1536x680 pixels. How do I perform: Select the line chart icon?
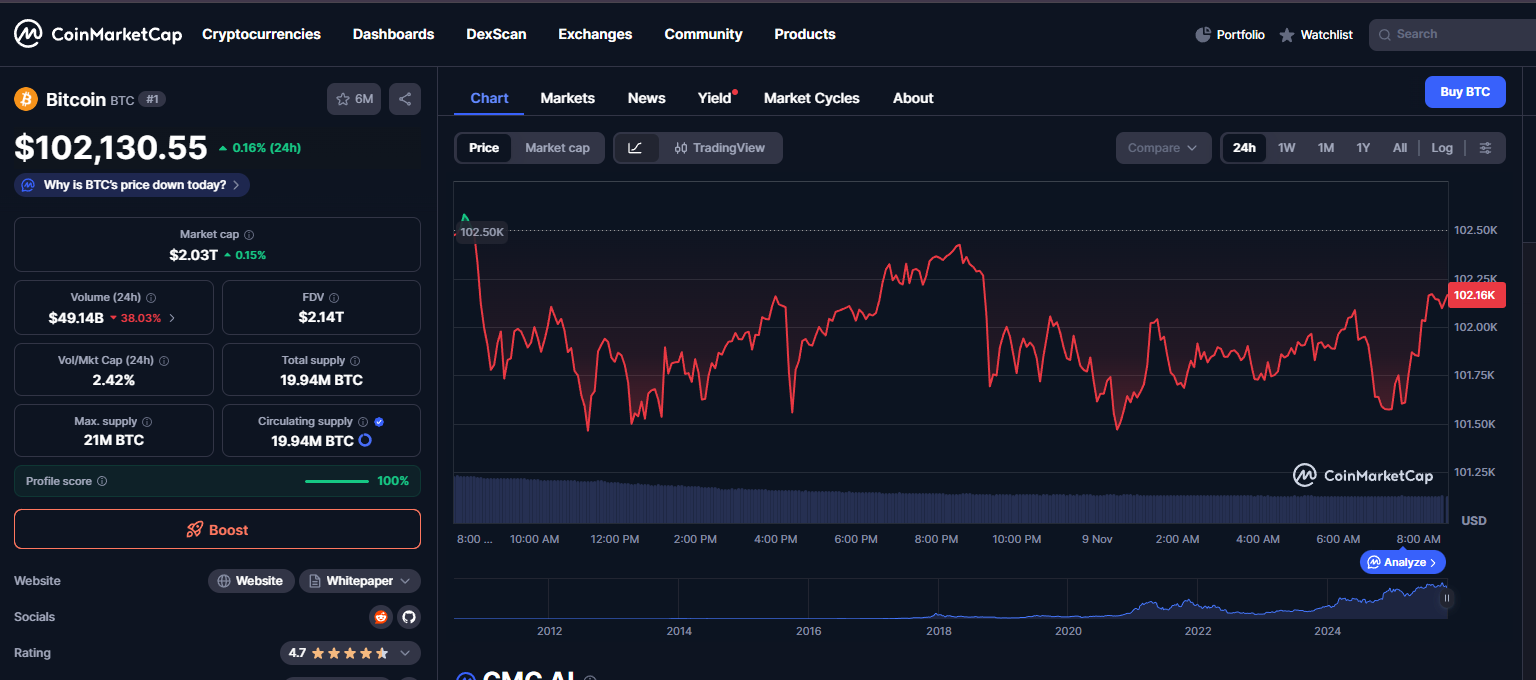635,148
